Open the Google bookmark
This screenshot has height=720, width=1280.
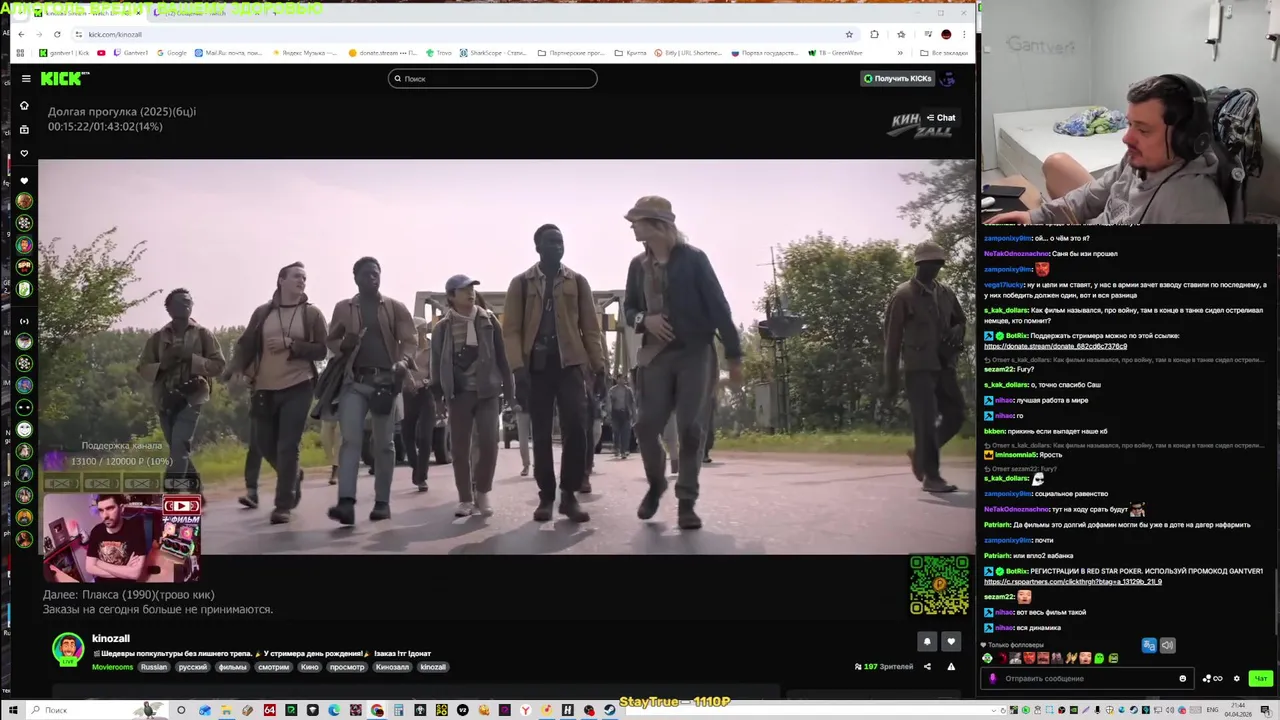172,53
